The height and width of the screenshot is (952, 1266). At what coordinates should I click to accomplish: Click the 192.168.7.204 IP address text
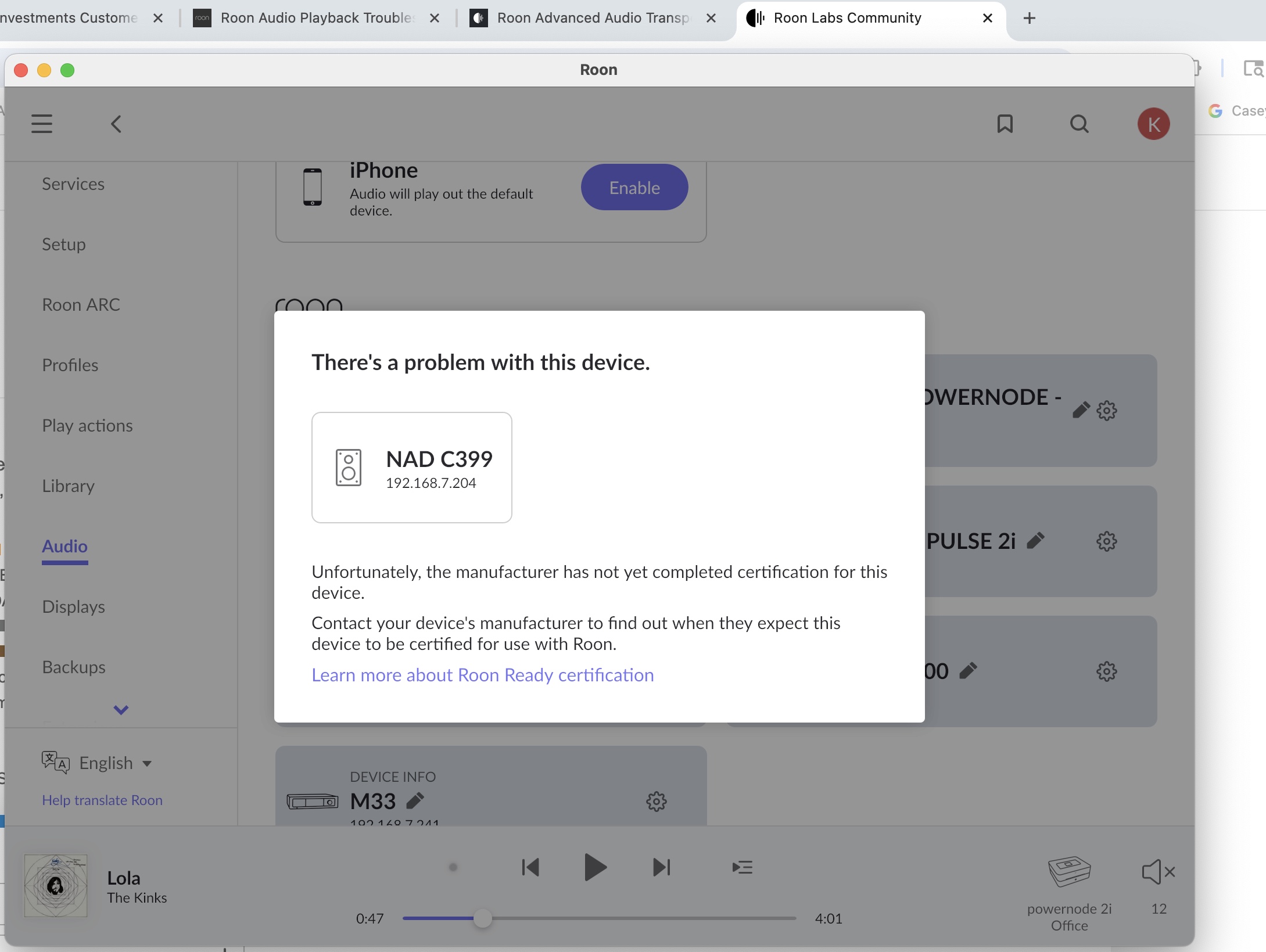click(431, 483)
